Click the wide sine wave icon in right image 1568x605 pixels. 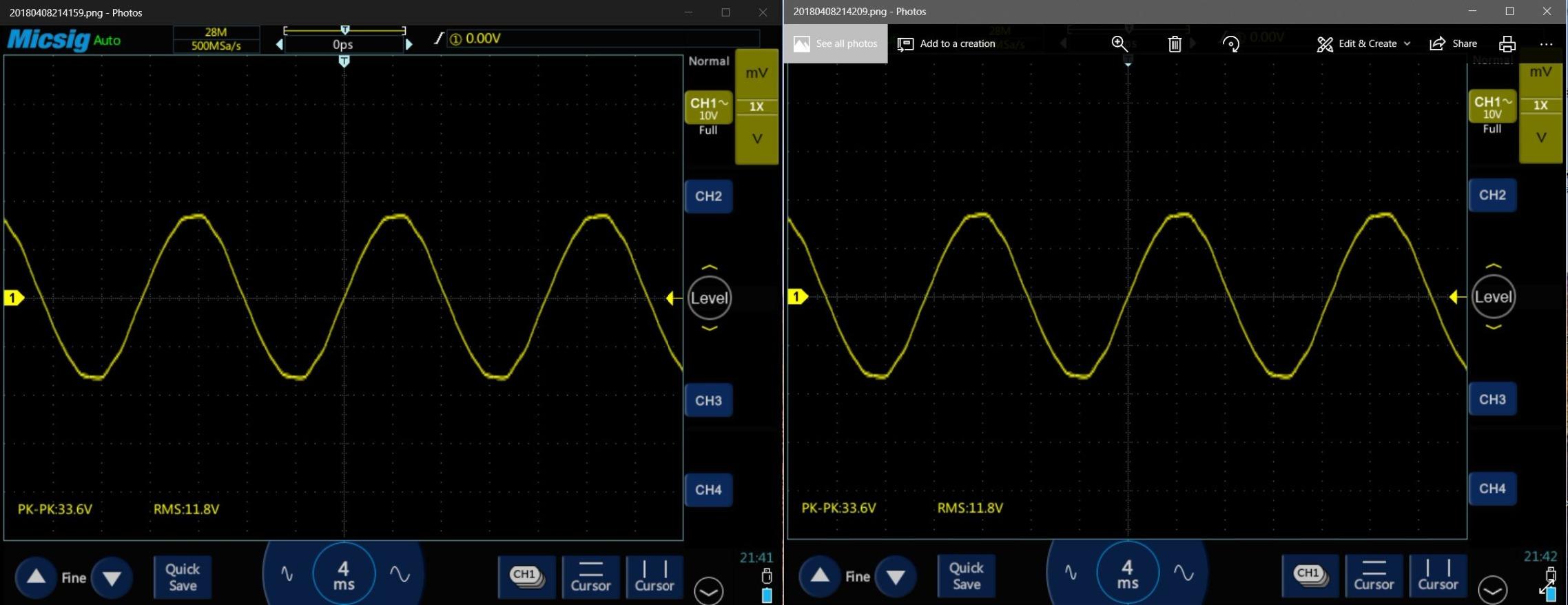pos(1184,573)
